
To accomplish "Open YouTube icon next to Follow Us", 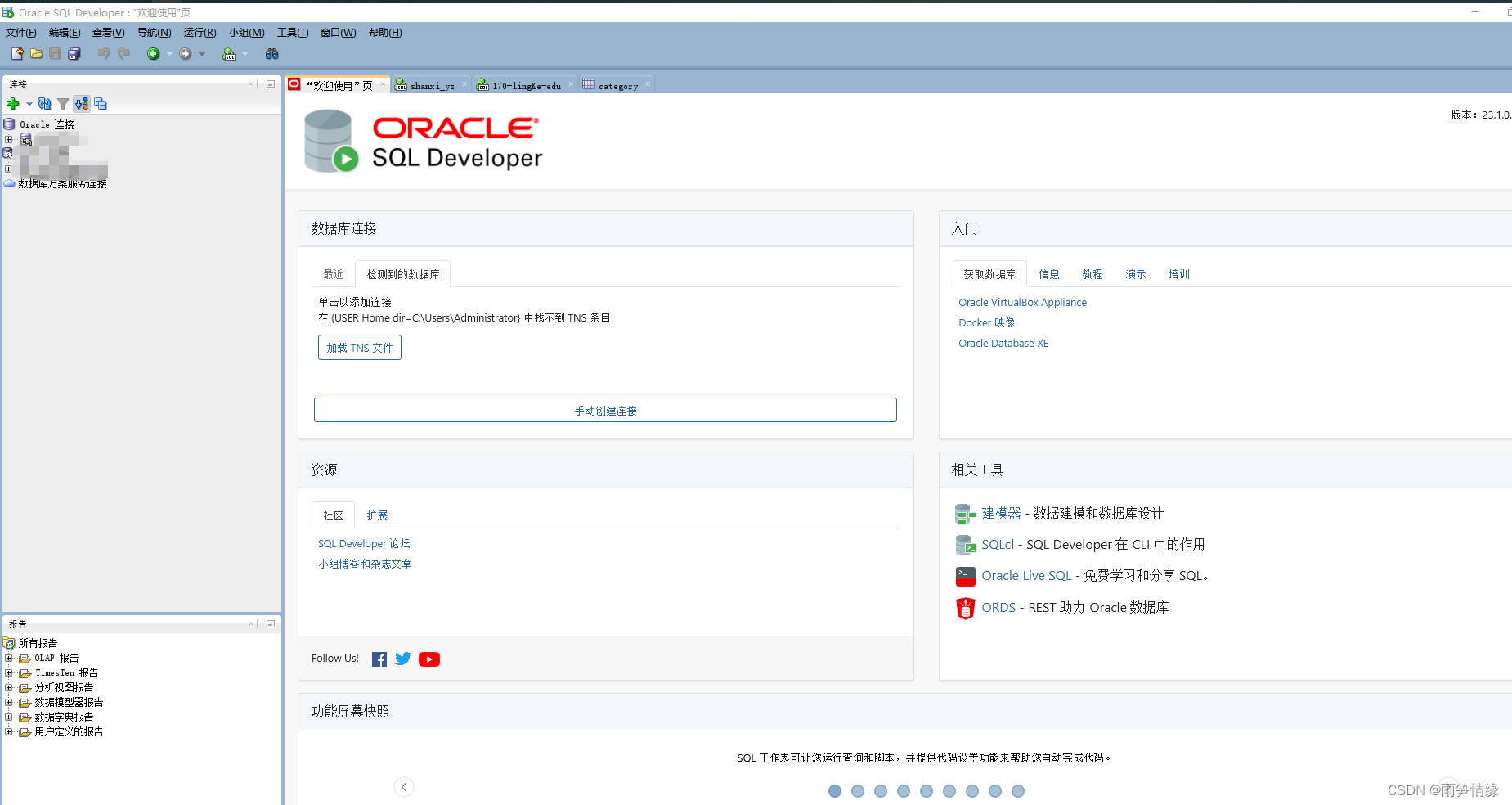I will [429, 659].
